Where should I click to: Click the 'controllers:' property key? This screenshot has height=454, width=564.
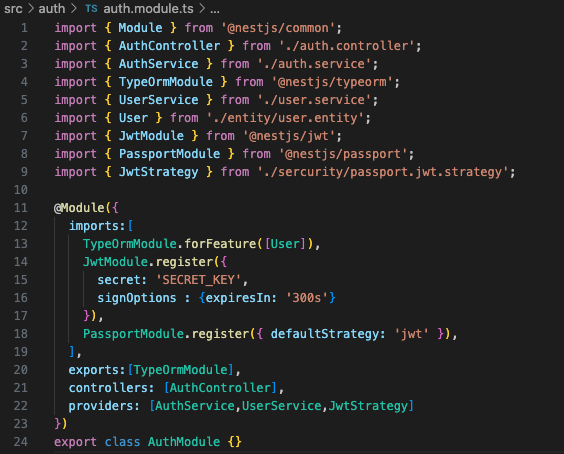[x=112, y=388]
